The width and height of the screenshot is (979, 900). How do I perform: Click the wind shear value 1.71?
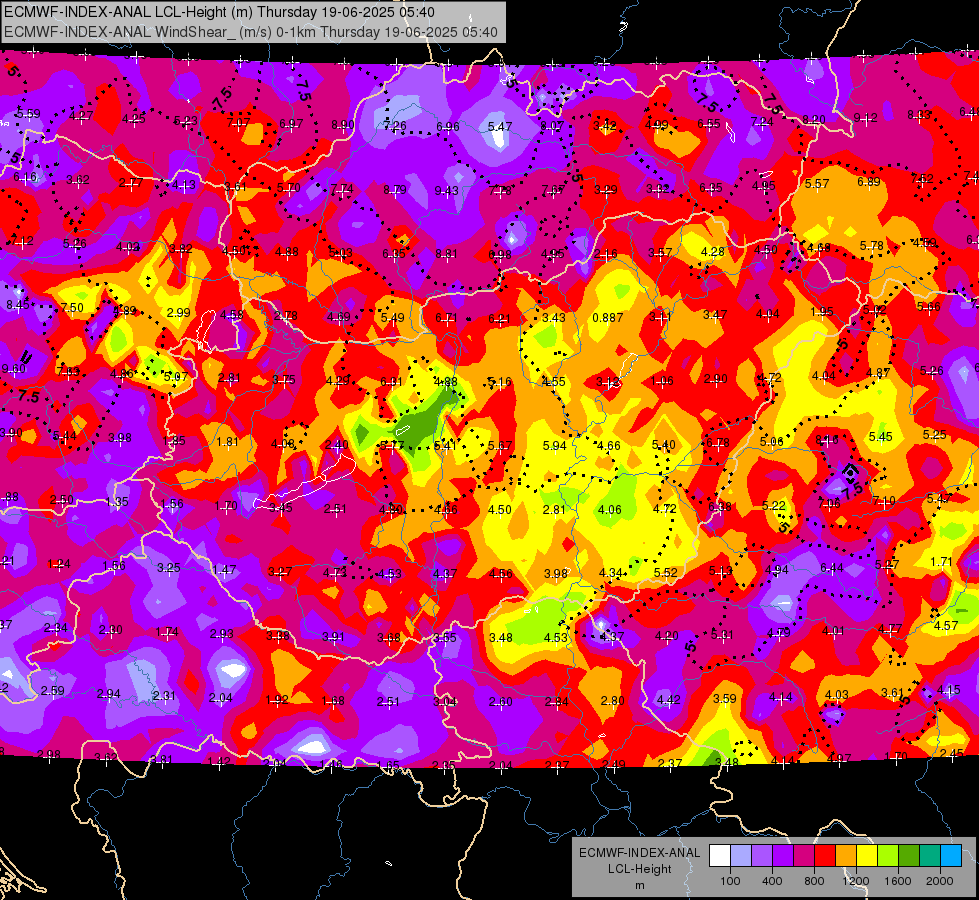(941, 562)
